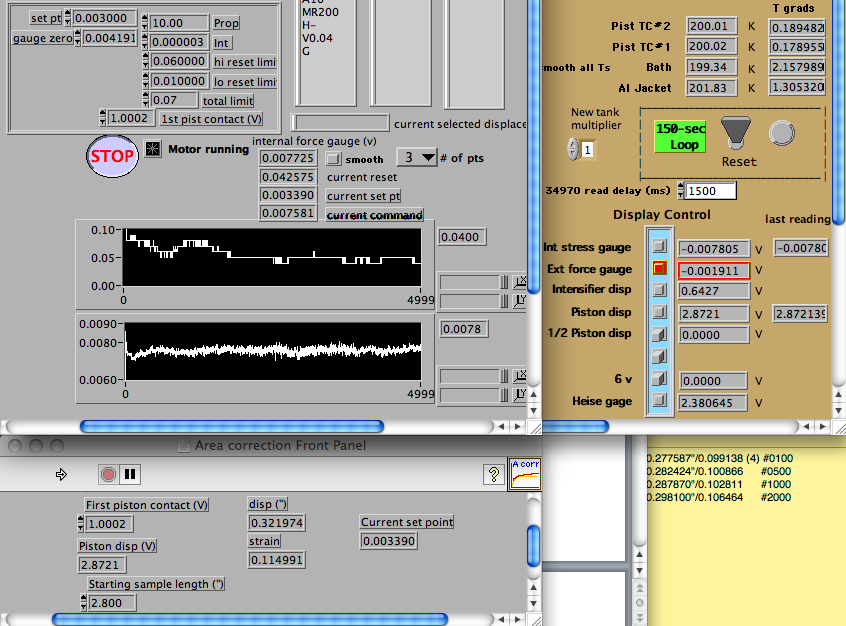The image size is (846, 626).
Task: Toggle the Heise gage display button
Action: click(x=659, y=401)
